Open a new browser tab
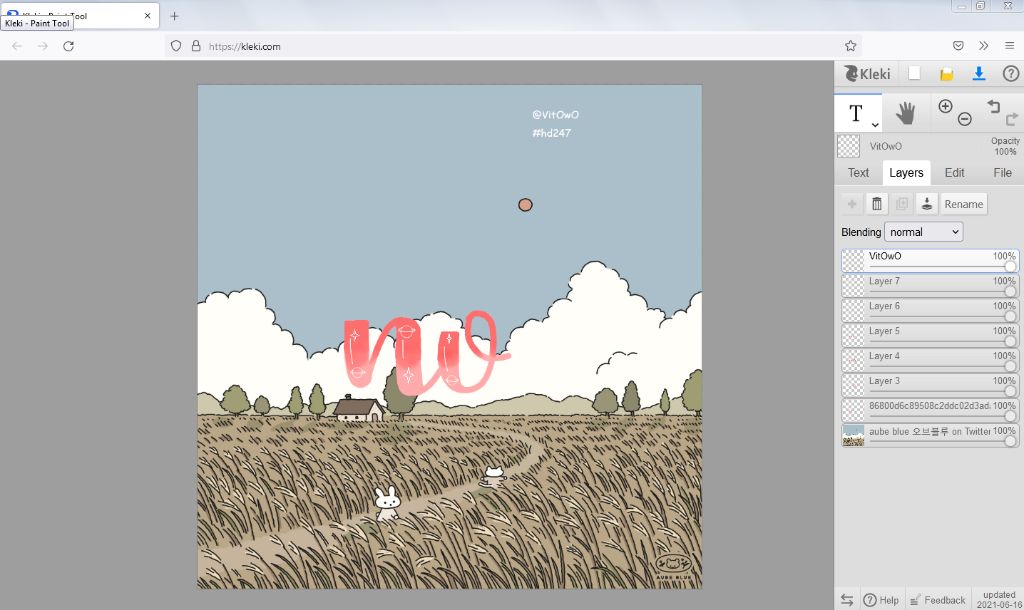1024x610 pixels. 174,16
